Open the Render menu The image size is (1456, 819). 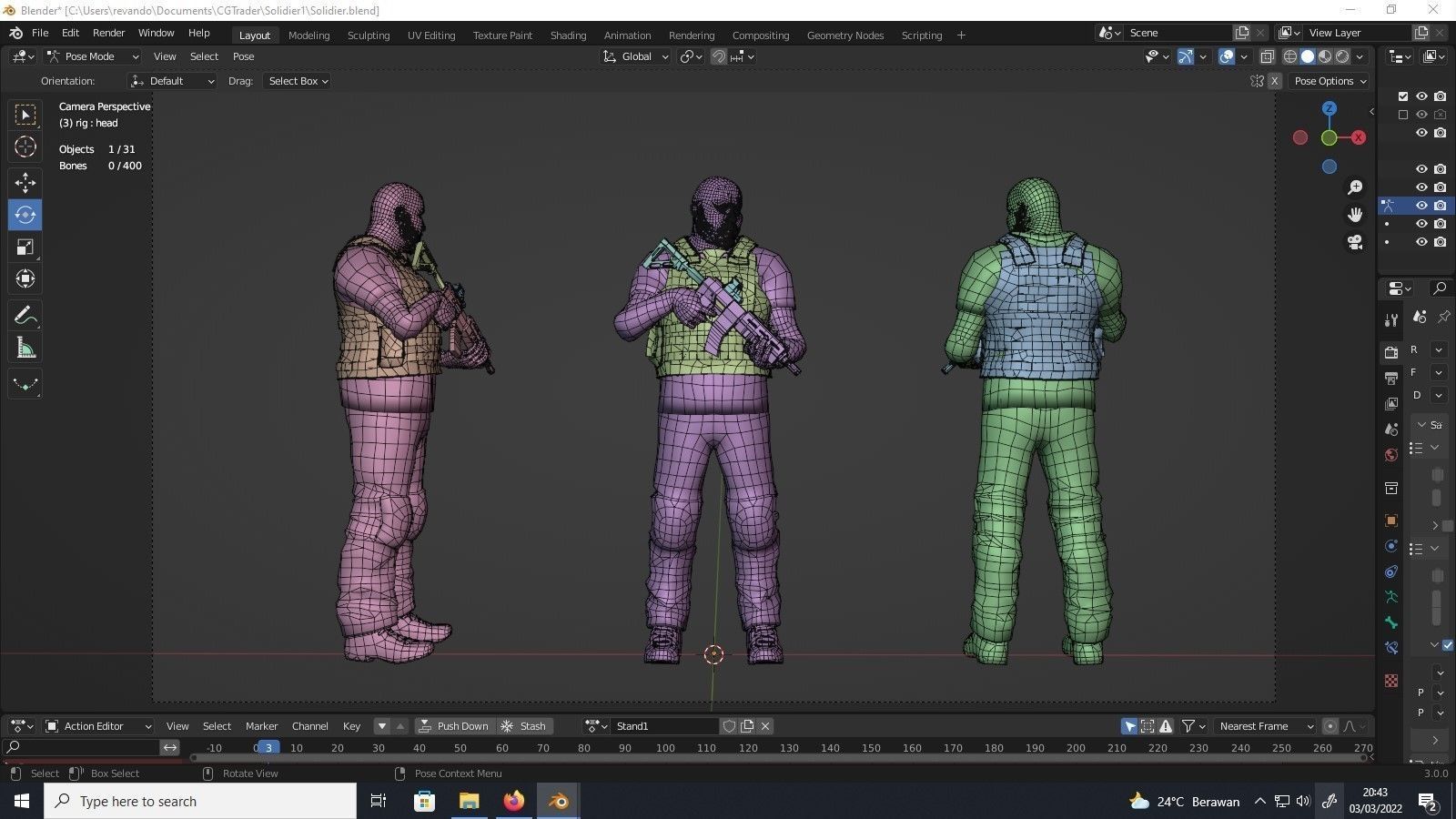point(108,33)
